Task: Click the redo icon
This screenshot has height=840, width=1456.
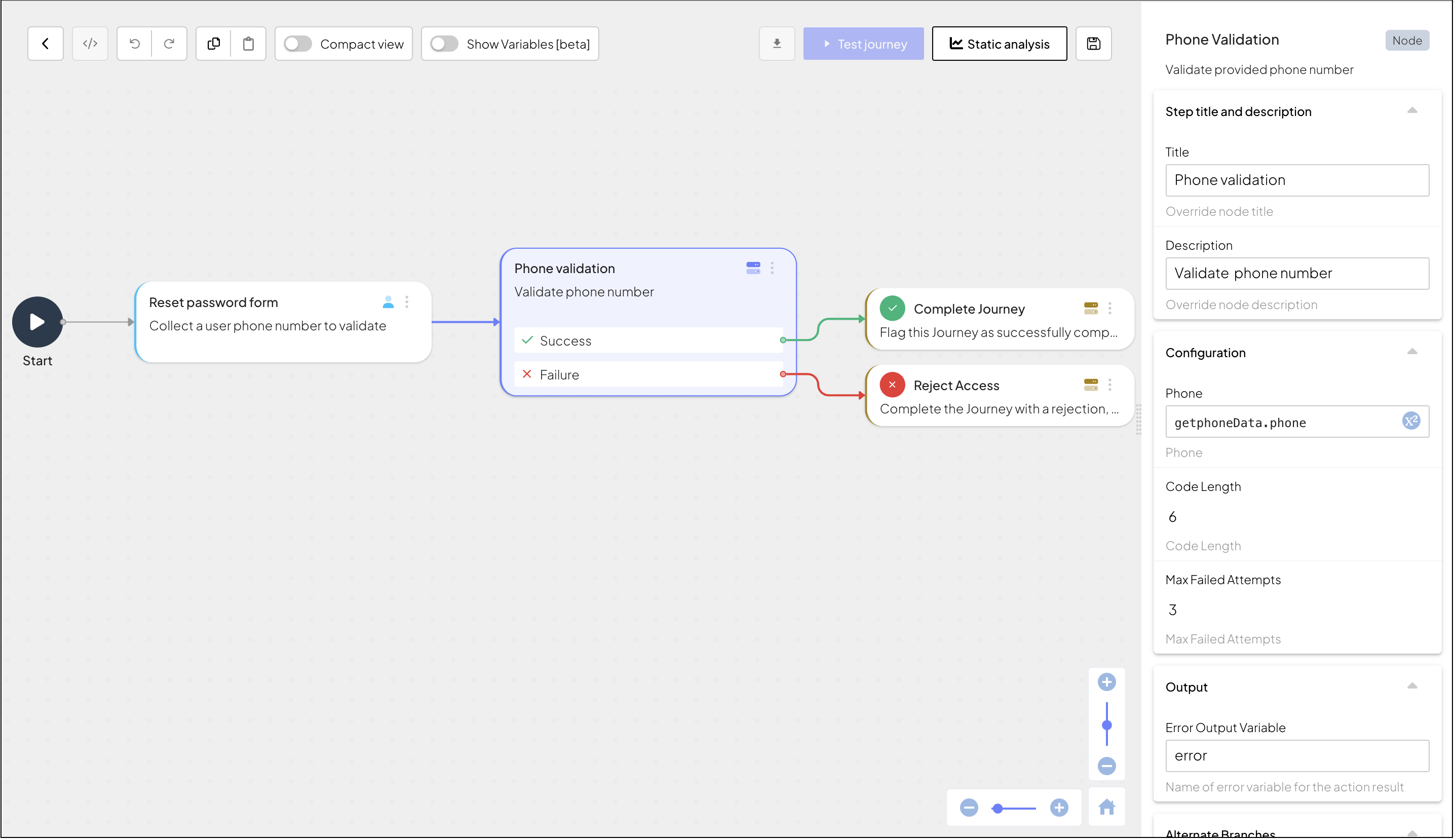Action: (169, 44)
